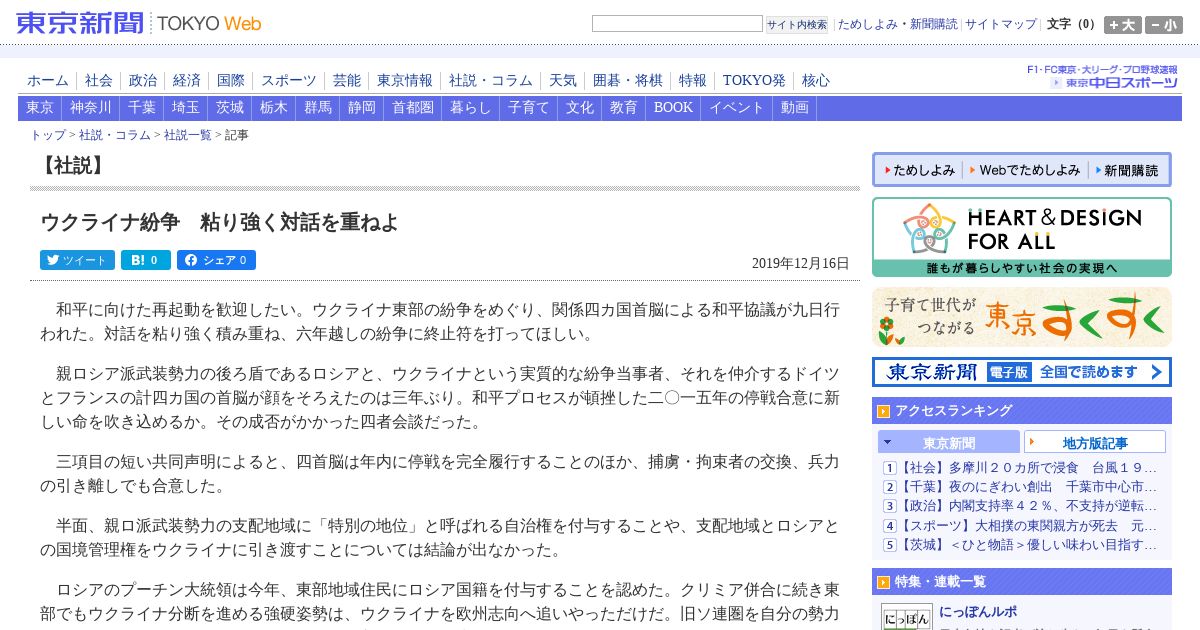Select 栃木 in the regional bar

[274, 108]
